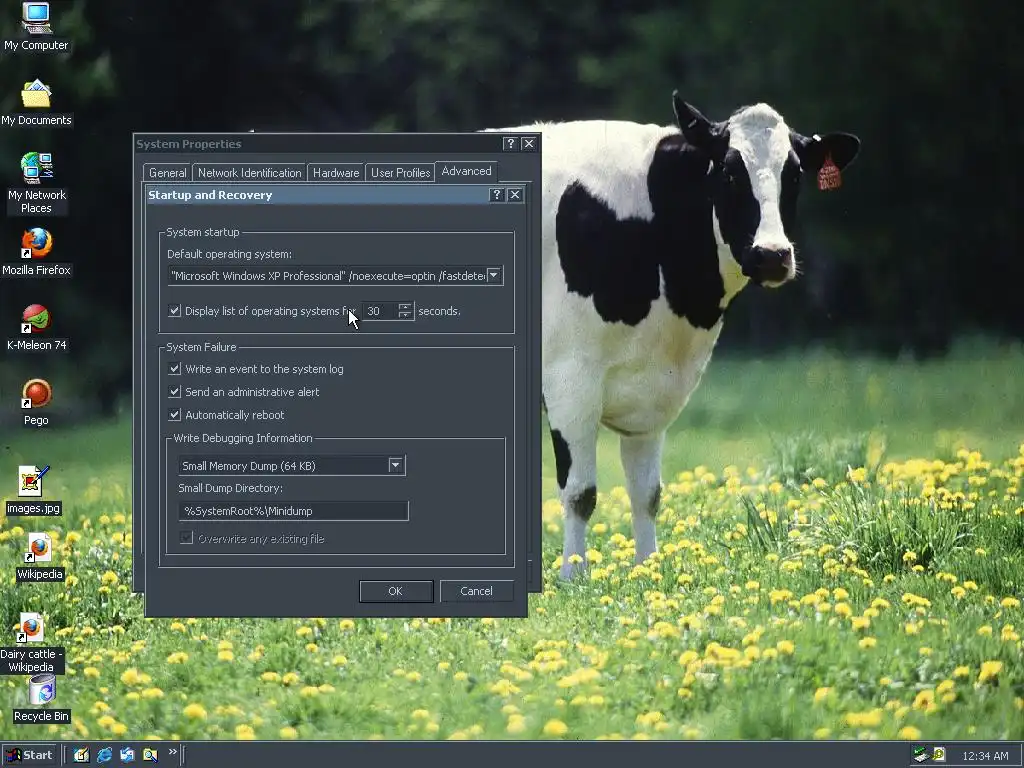Viewport: 1024px width, 768px height.
Task: Close the Startup and Recovery dialog
Action: 515,195
